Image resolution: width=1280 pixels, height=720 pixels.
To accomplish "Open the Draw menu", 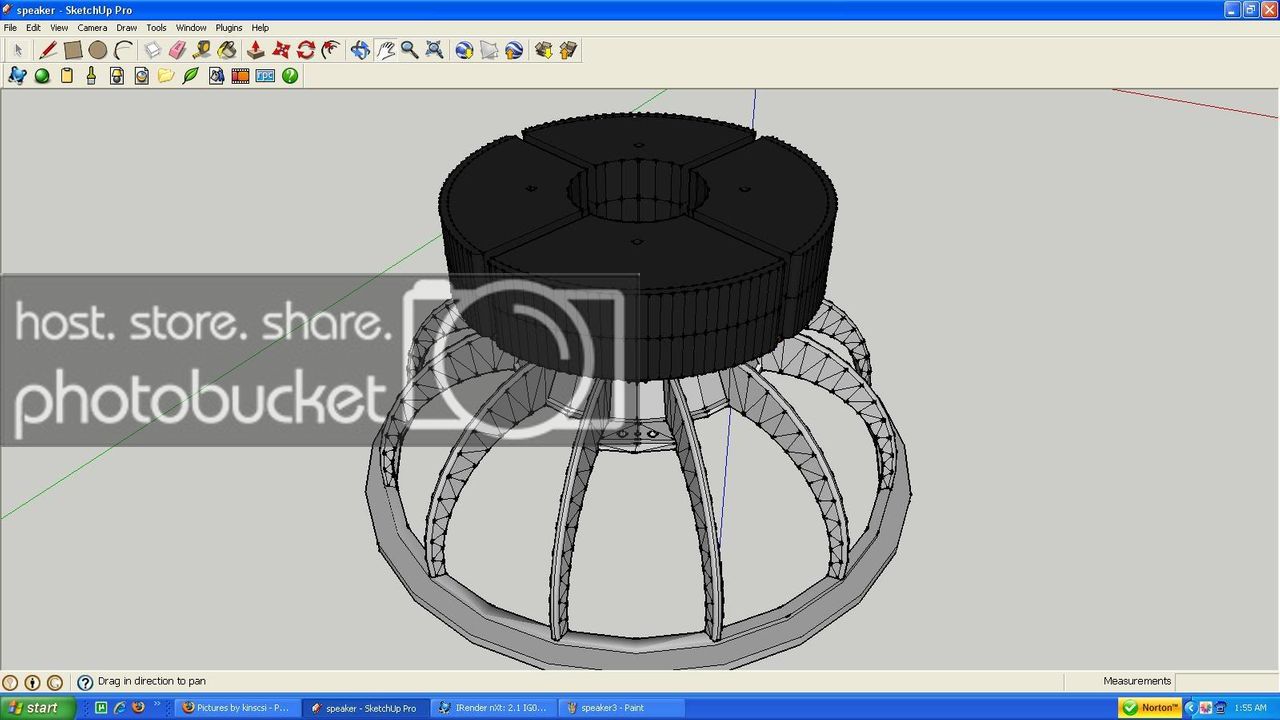I will (x=126, y=28).
